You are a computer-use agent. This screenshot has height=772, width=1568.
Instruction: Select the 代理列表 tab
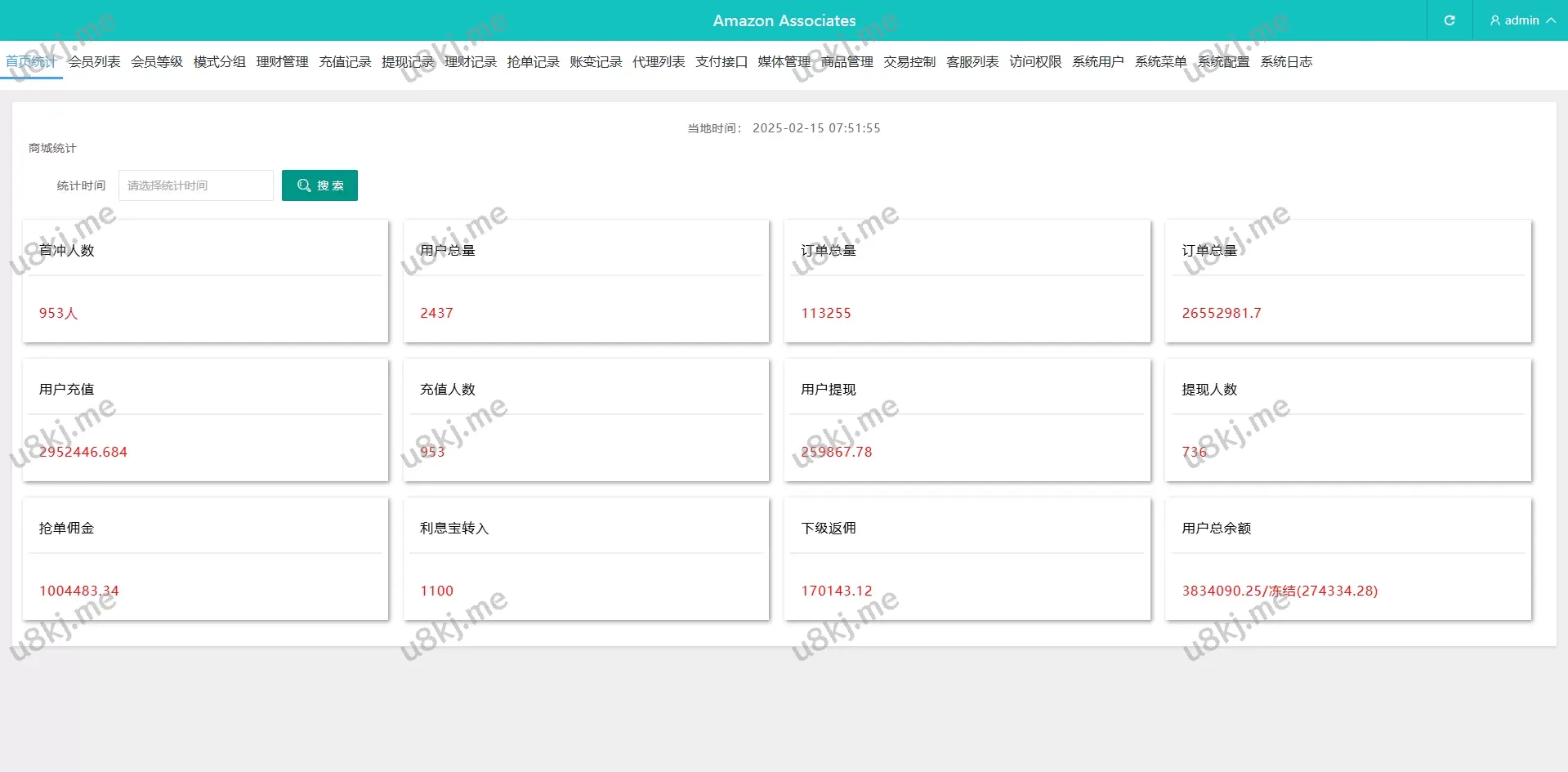[659, 62]
